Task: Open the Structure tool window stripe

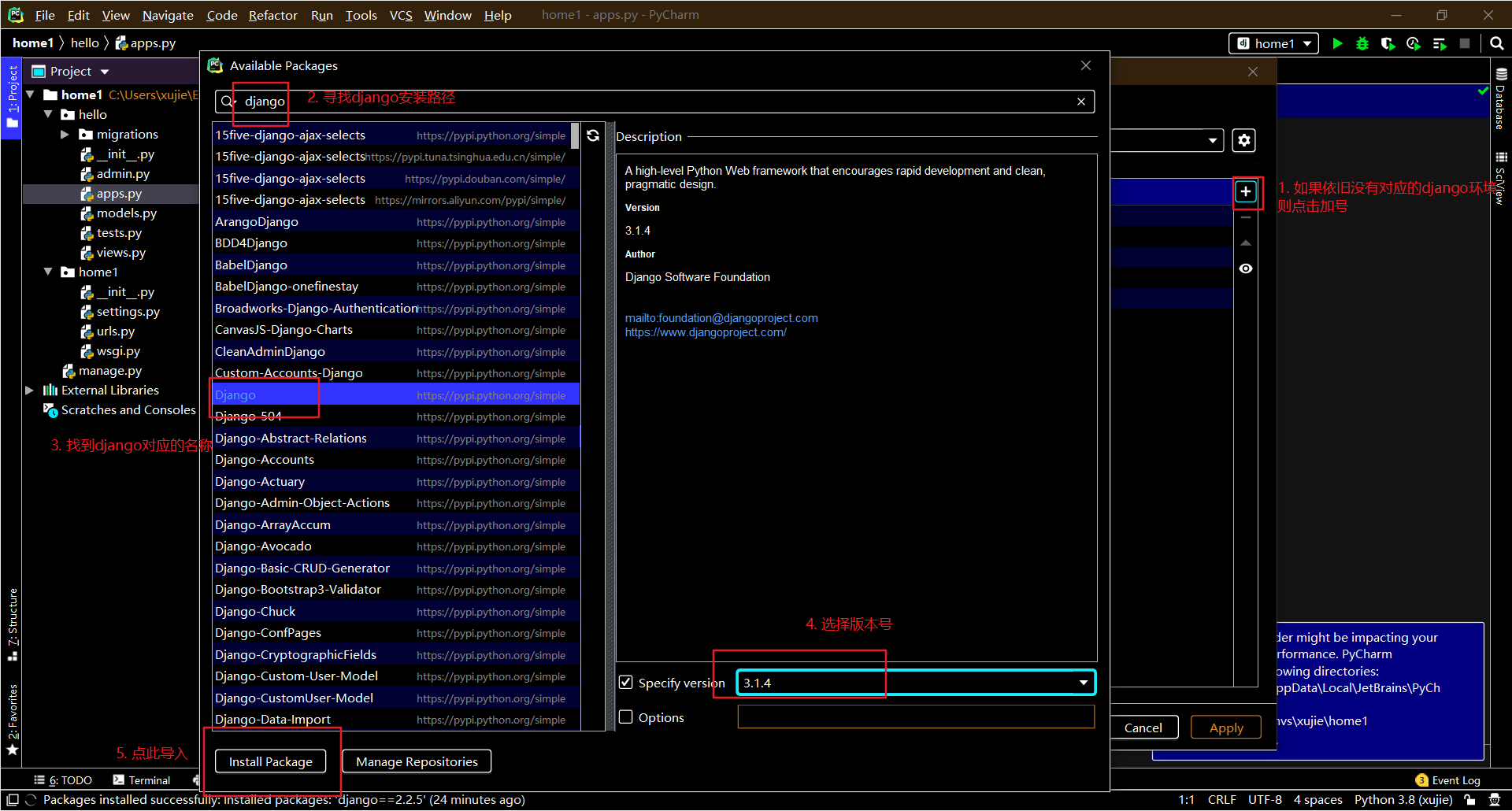Action: point(12,624)
